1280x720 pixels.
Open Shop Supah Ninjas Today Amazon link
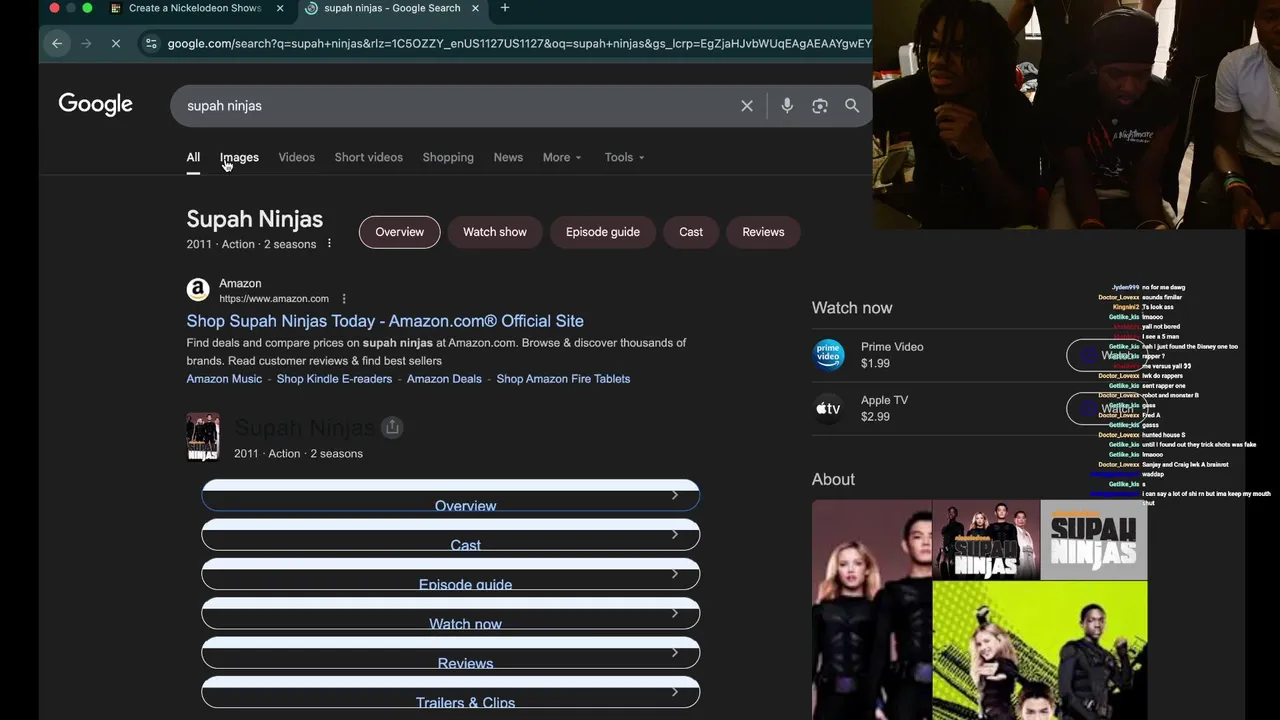point(385,321)
